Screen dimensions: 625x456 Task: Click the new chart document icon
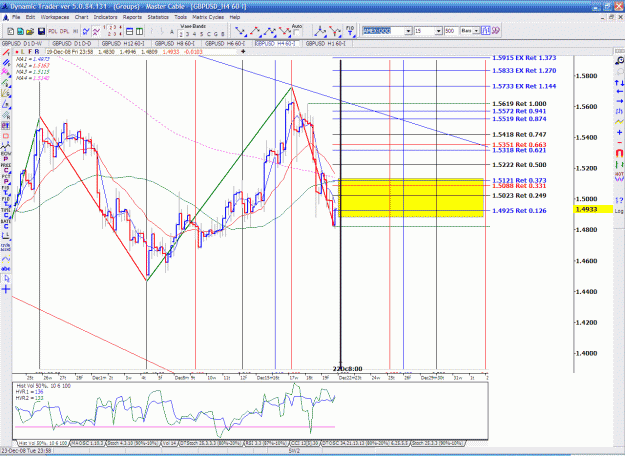coord(11,31)
